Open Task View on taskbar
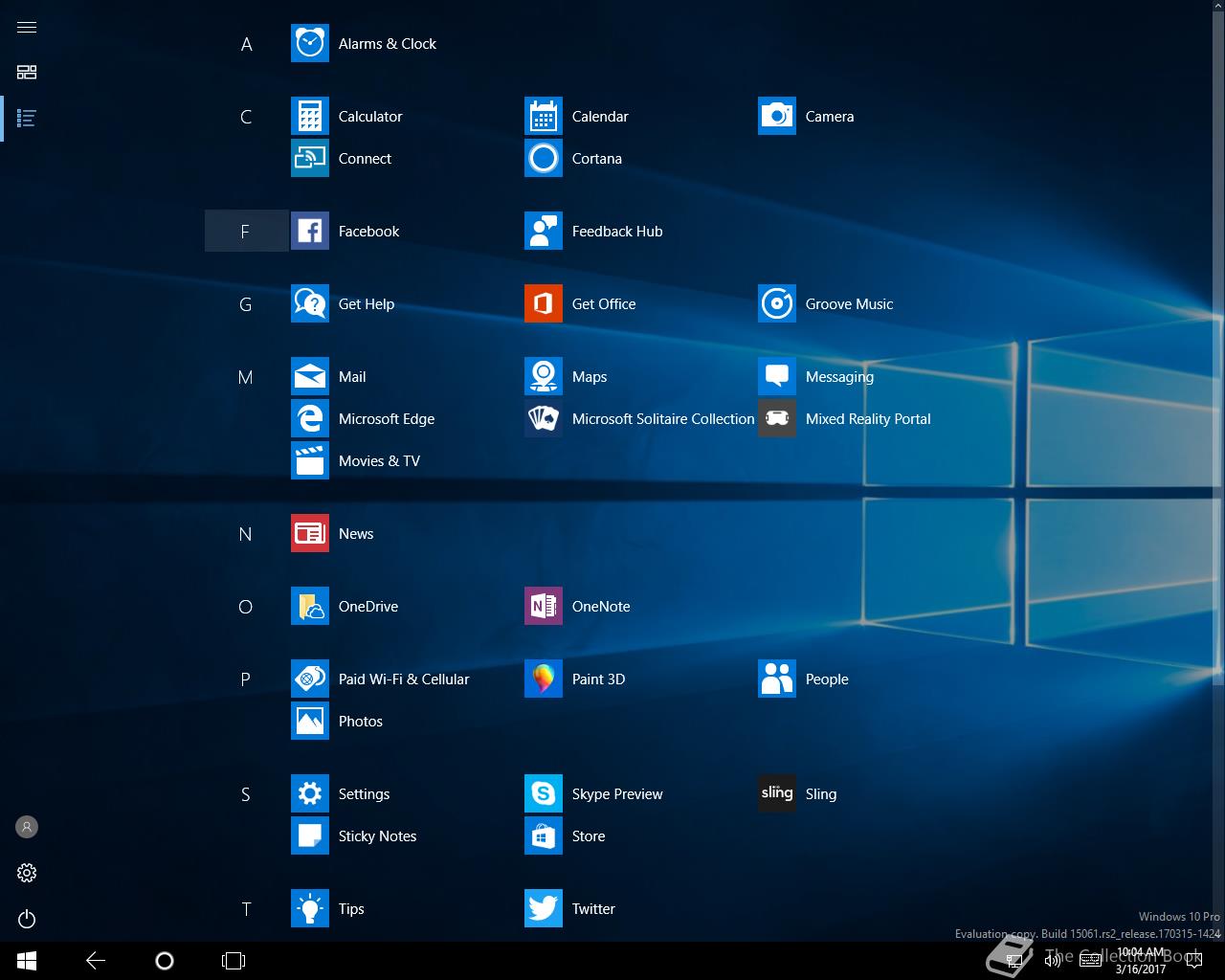 pyautogui.click(x=234, y=961)
